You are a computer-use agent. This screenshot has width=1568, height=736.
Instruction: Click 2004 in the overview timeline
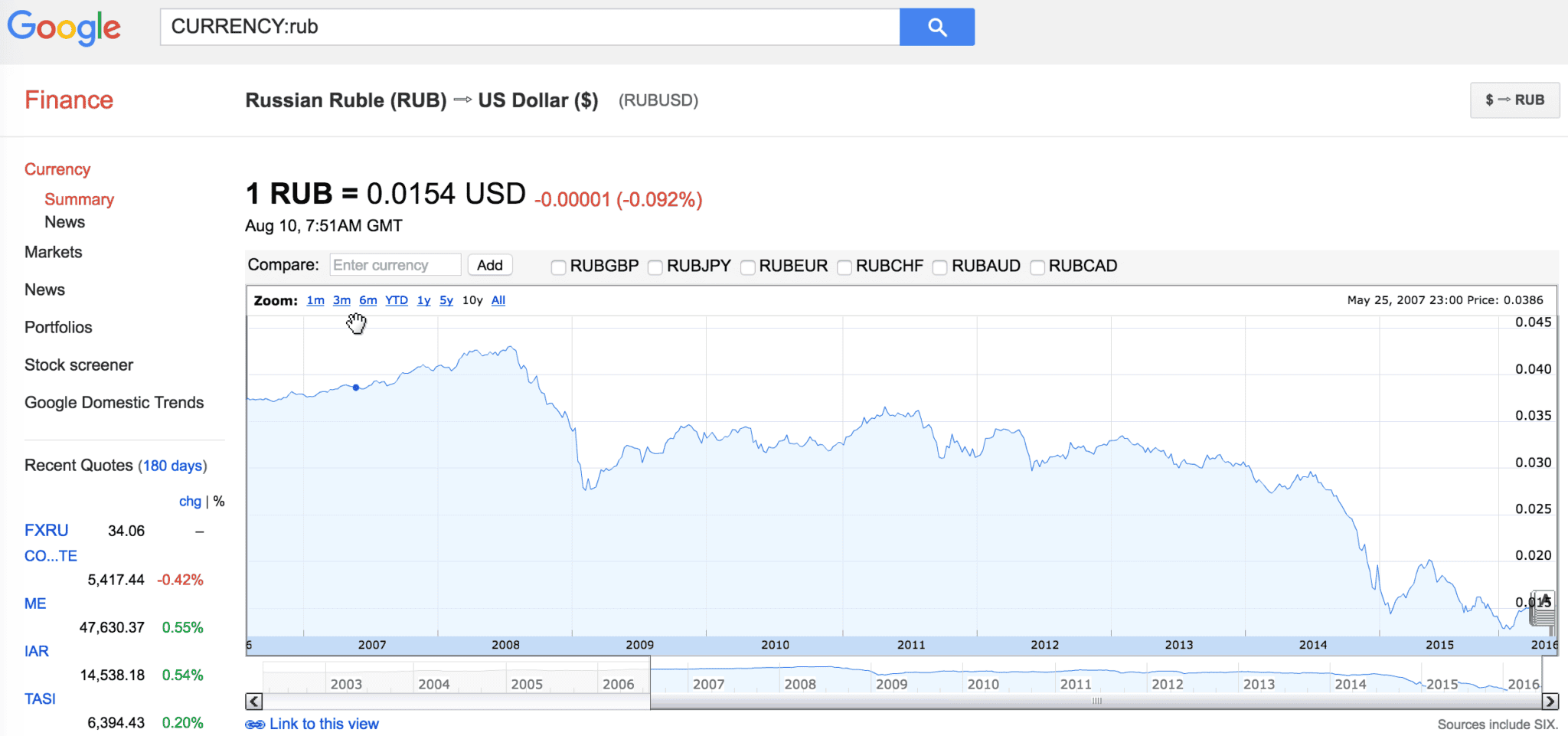pos(433,684)
